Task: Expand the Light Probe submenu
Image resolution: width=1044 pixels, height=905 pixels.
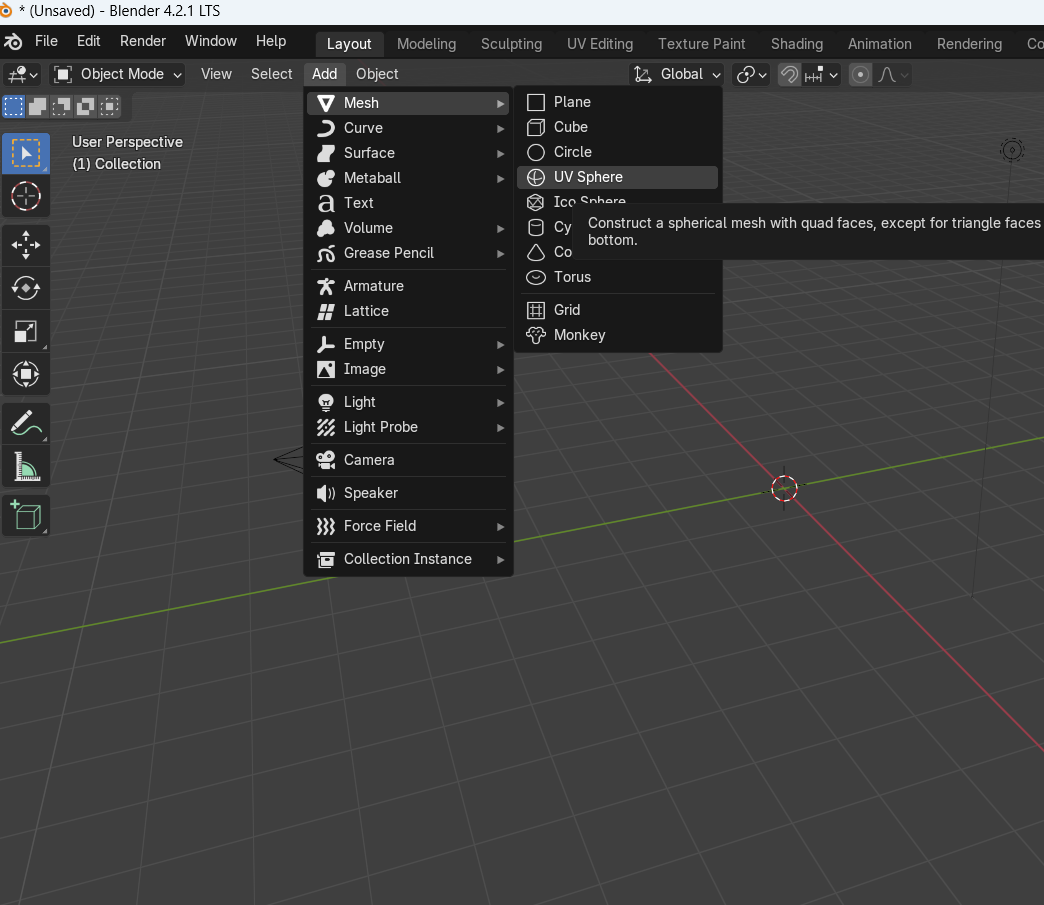Action: (x=408, y=427)
